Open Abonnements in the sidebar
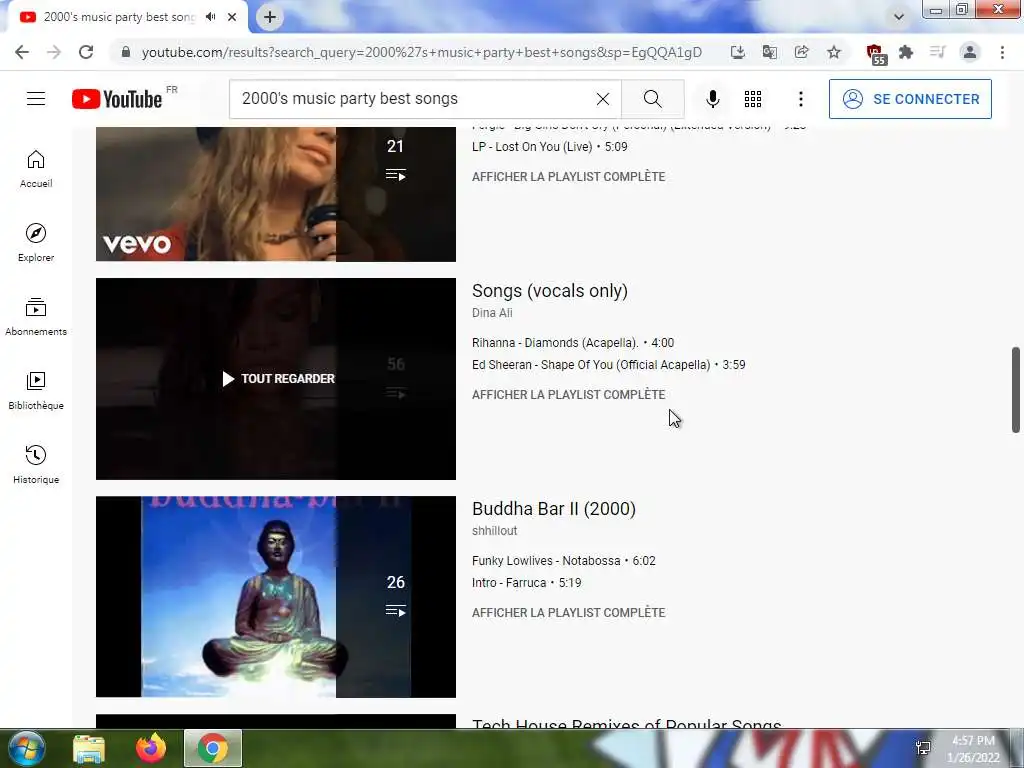Viewport: 1024px width, 768px height. (x=36, y=317)
